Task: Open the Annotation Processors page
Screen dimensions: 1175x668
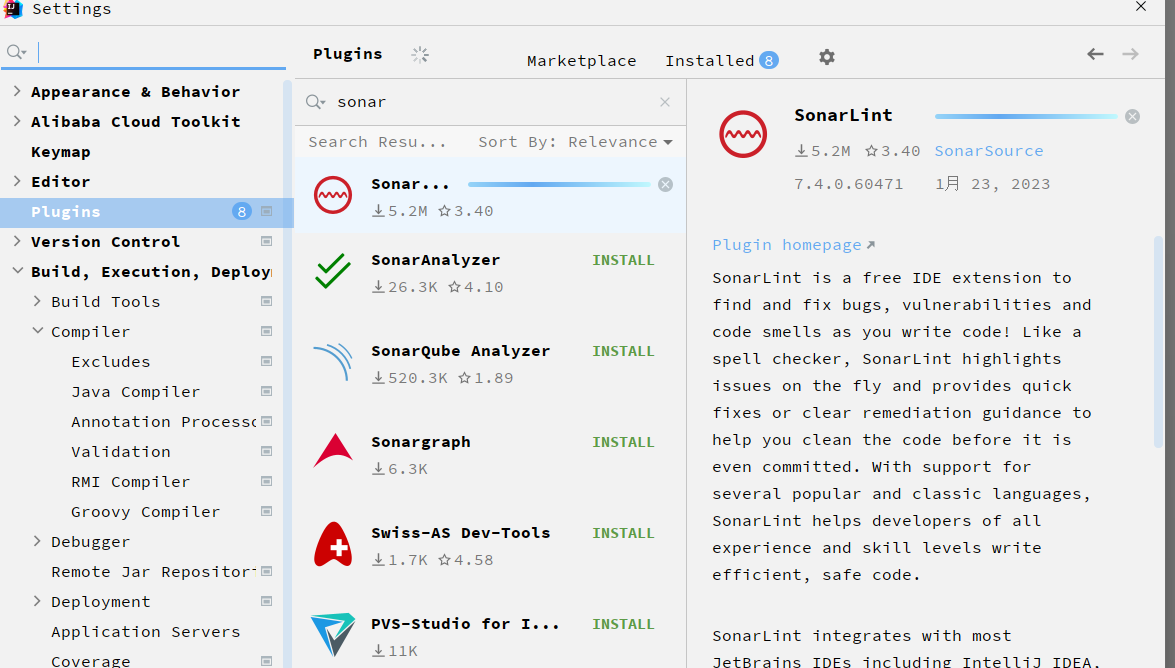Action: [163, 422]
